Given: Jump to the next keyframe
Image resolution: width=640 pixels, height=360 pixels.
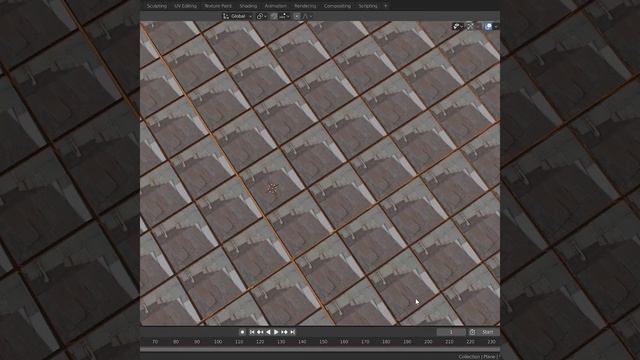Looking at the screenshot, I should coord(284,332).
